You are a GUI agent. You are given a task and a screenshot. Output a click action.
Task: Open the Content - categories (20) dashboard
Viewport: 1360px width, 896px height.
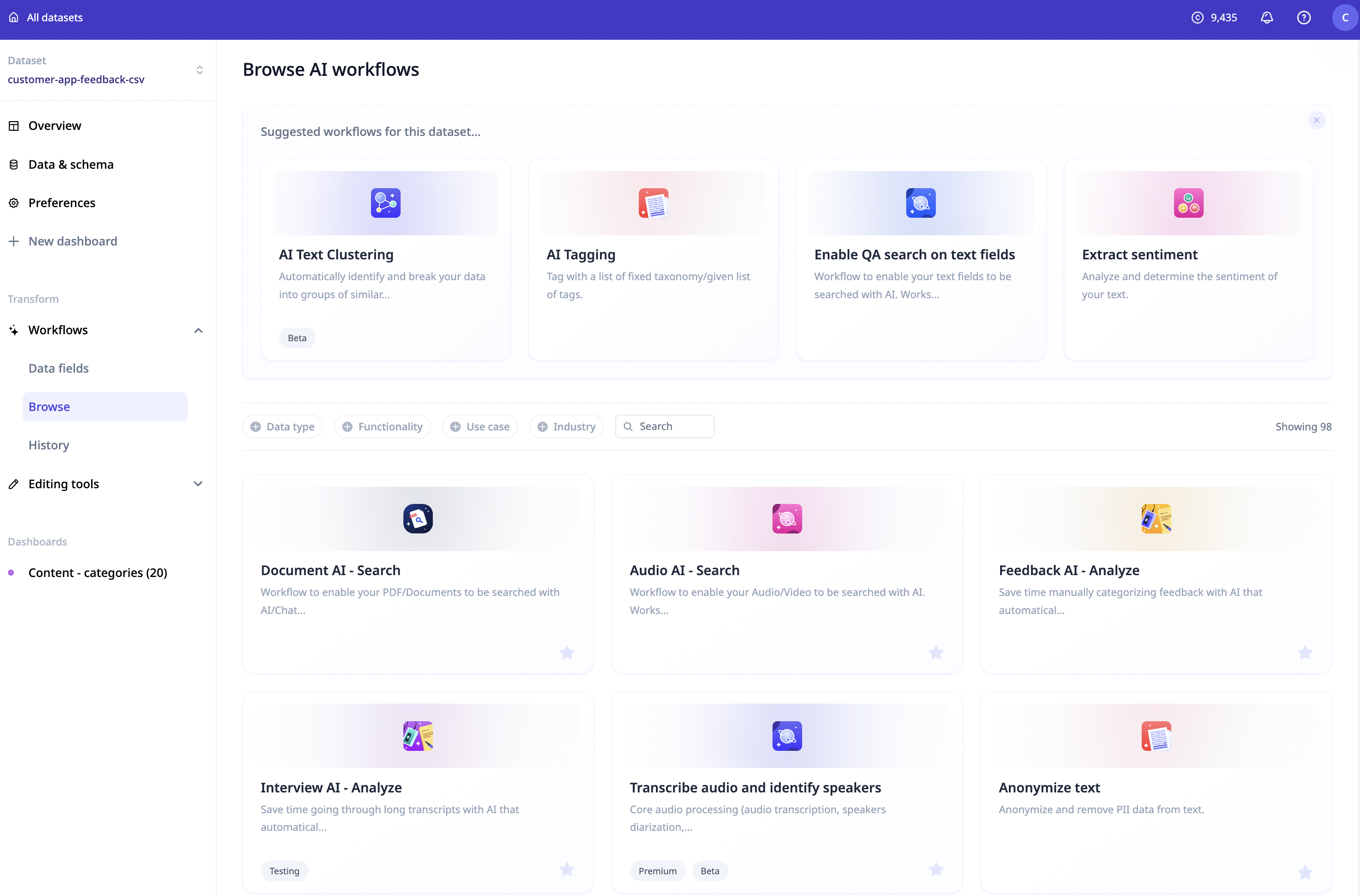tap(97, 572)
